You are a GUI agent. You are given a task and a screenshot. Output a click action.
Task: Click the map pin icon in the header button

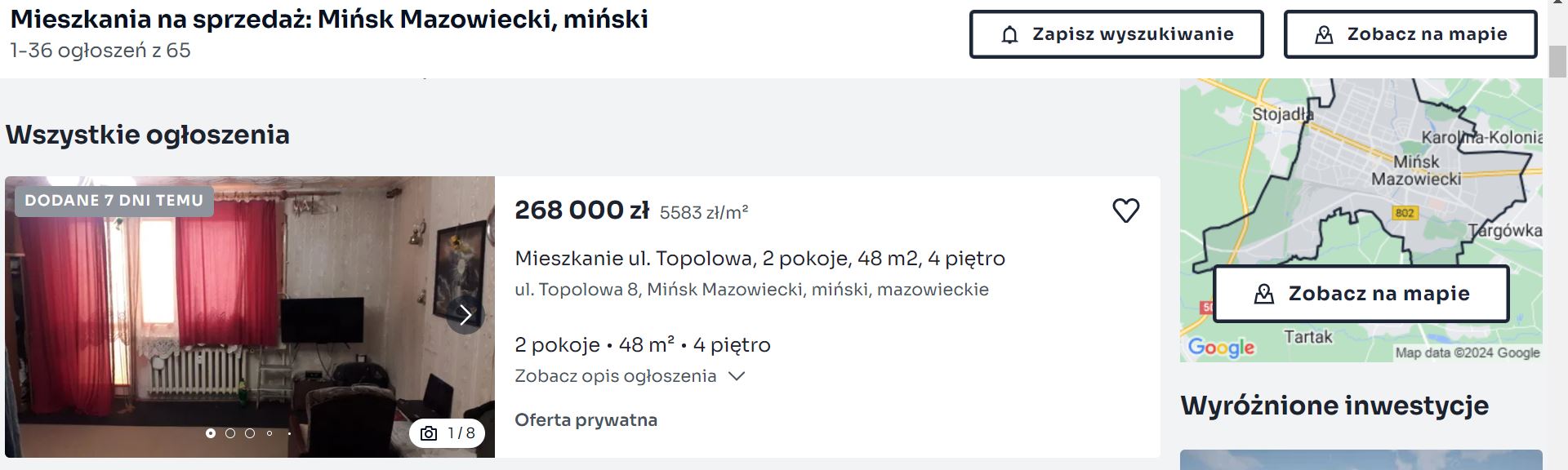[x=1324, y=35]
